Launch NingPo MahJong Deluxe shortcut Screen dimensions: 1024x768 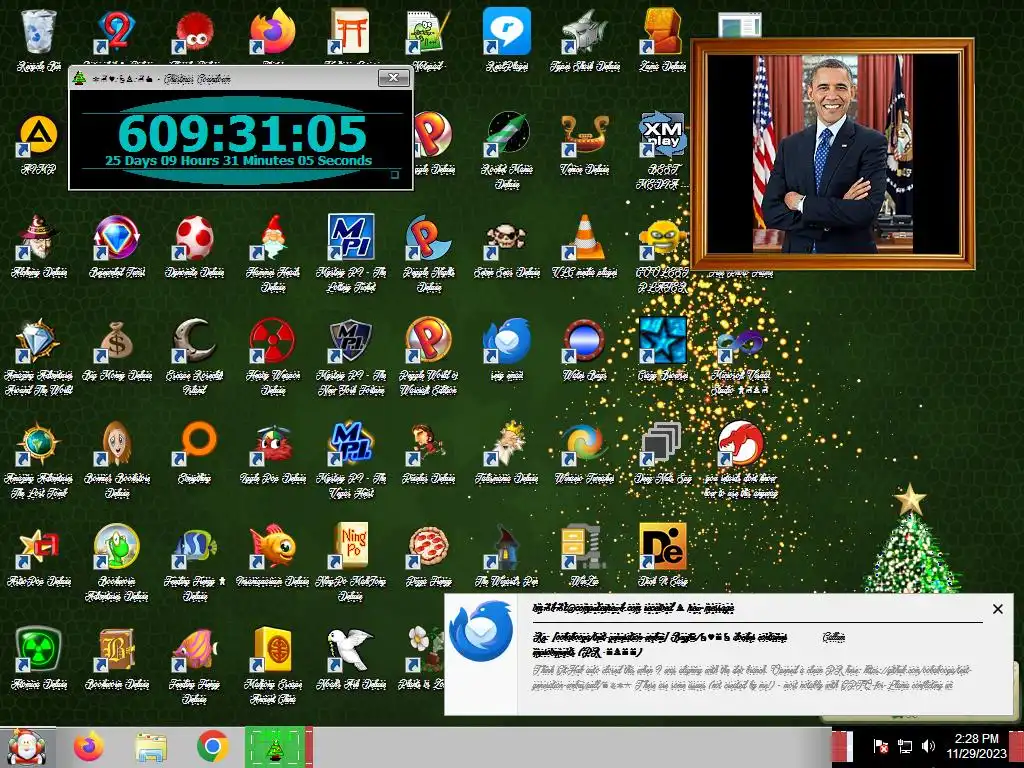pyautogui.click(x=350, y=547)
